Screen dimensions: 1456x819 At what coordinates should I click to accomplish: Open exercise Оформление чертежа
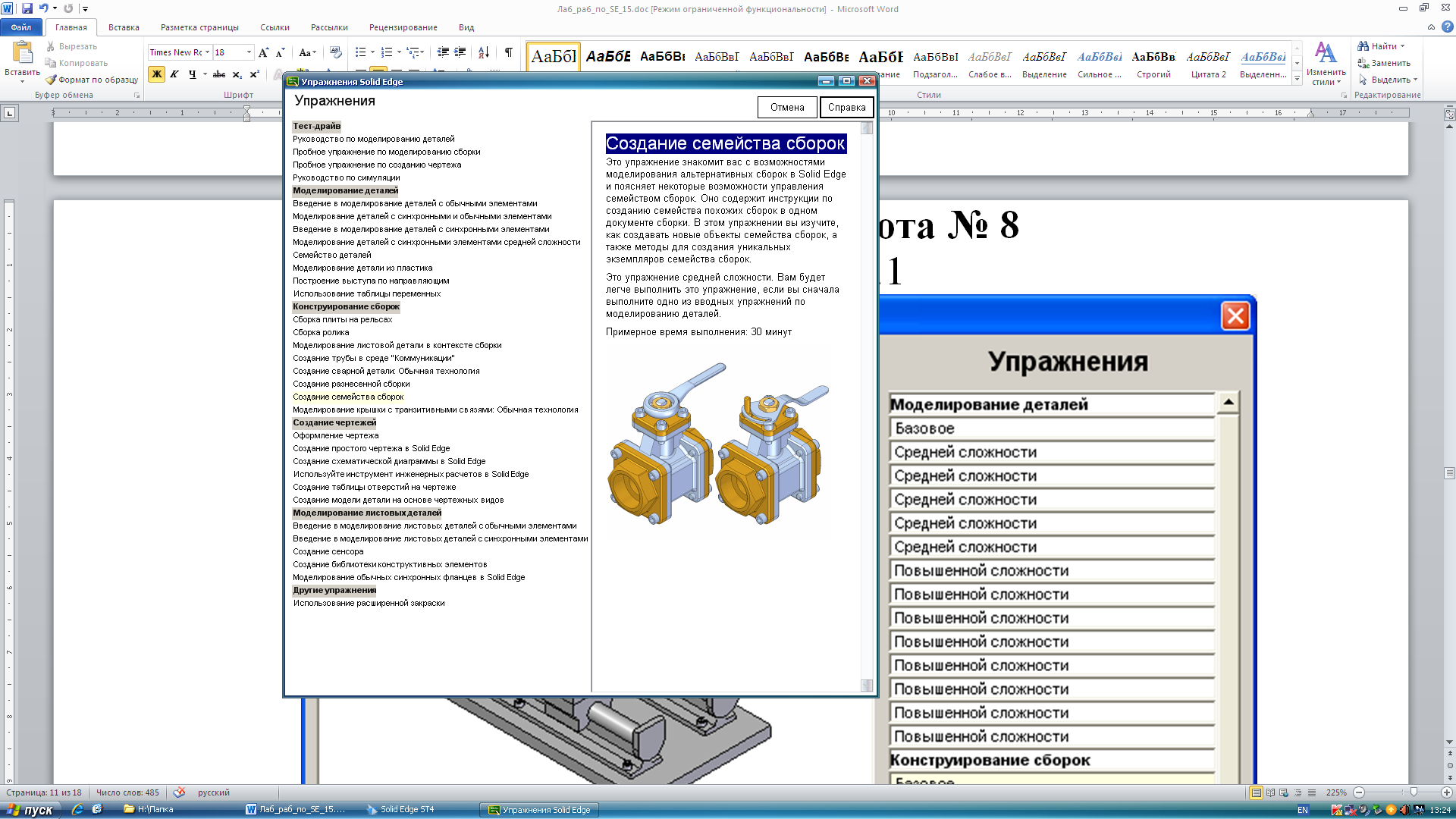(336, 435)
